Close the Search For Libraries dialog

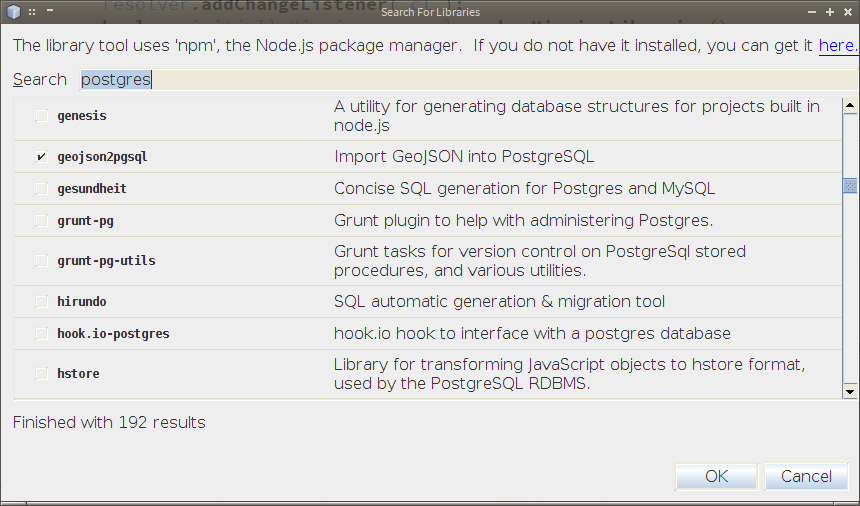(x=847, y=12)
